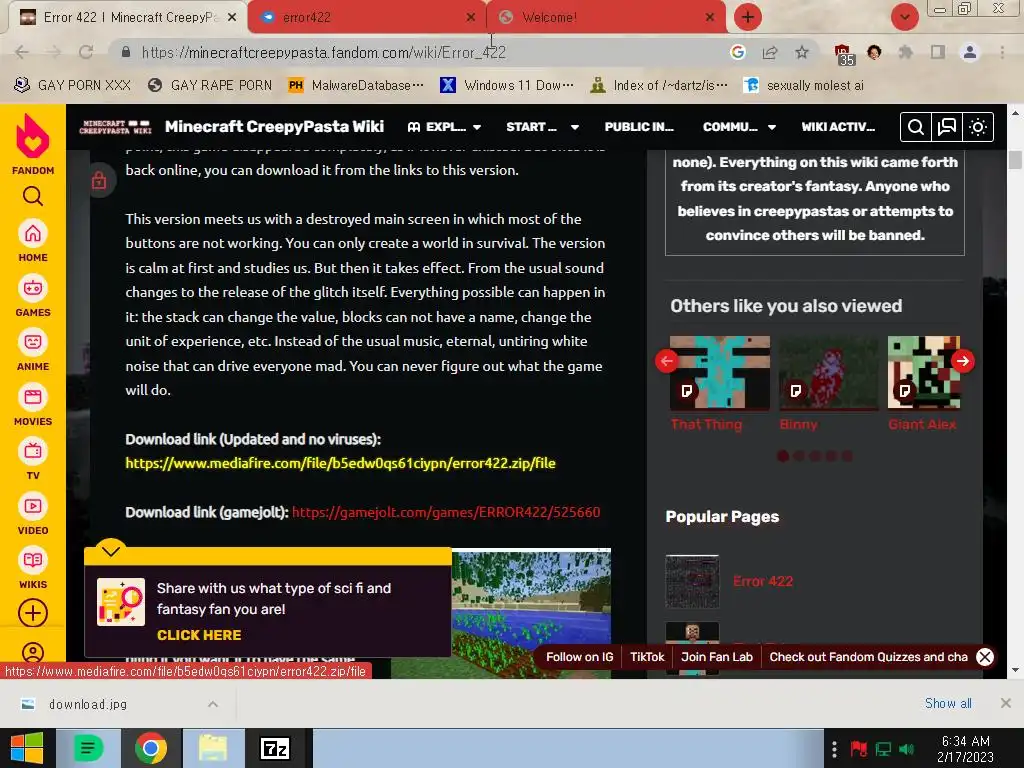Open the wiki search magnifier icon
1024x768 pixels.
pyautogui.click(x=916, y=127)
